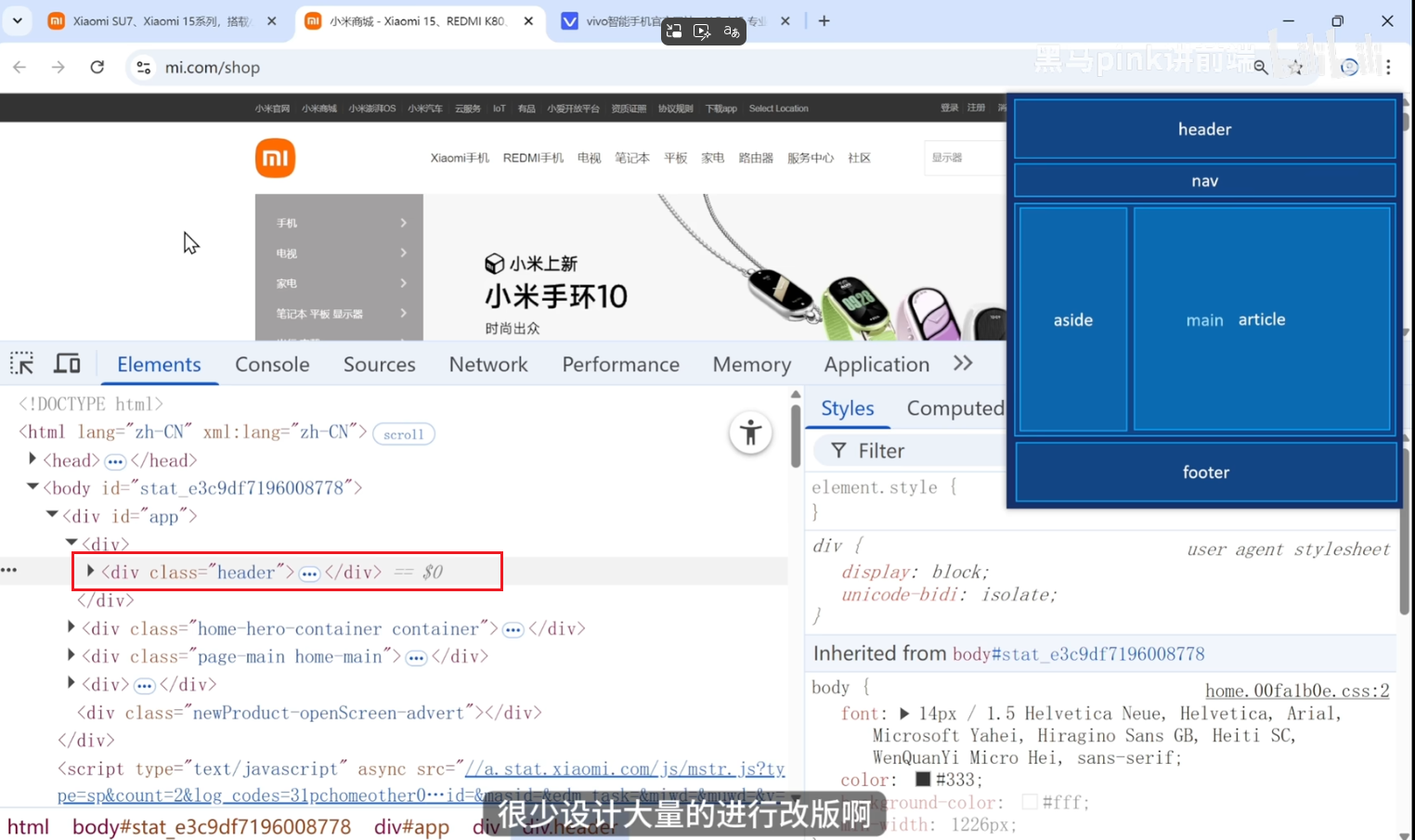The image size is (1415, 840).
Task: Click the scroll badge on html element
Action: (403, 433)
